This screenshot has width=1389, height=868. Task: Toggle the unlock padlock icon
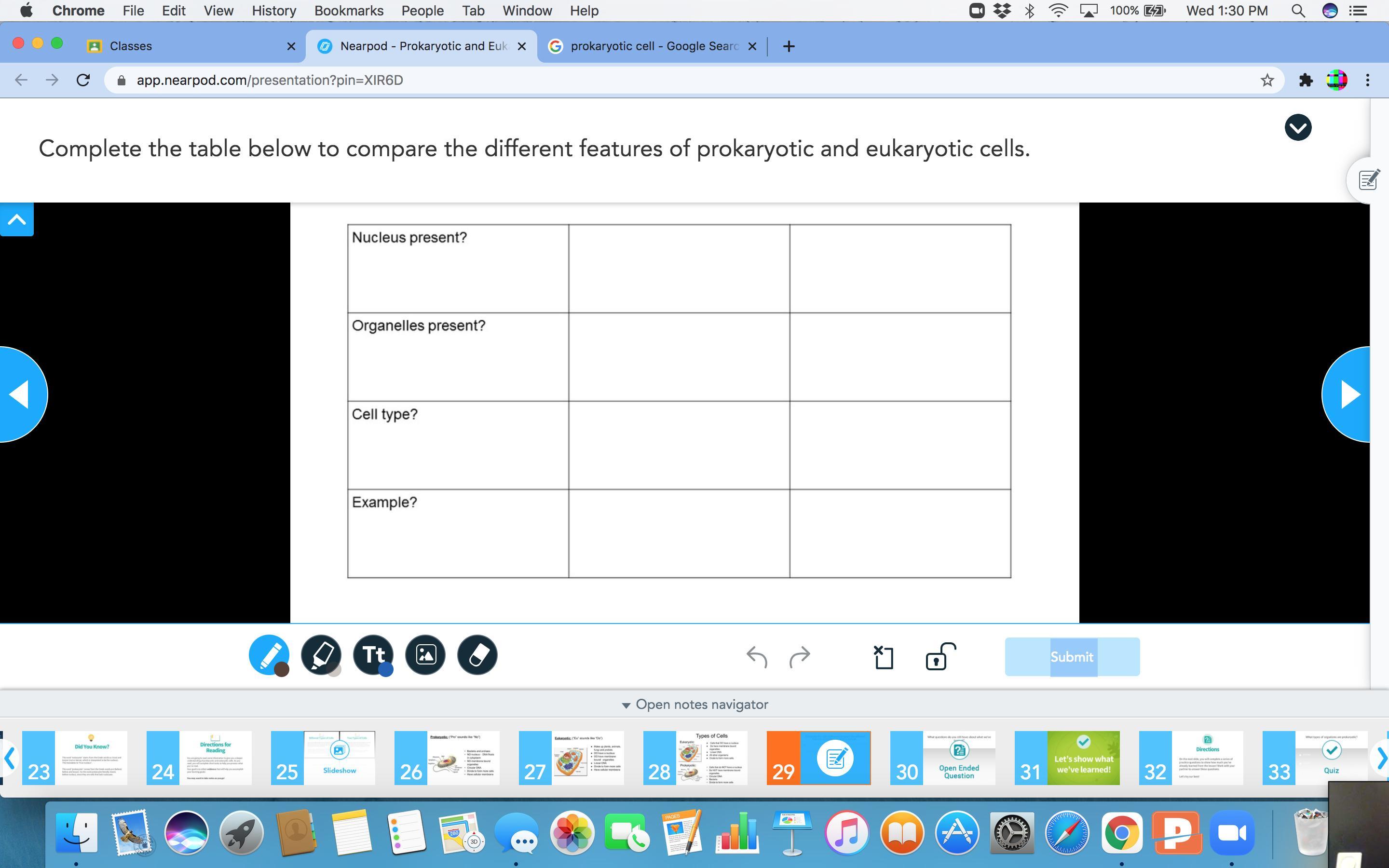[940, 656]
